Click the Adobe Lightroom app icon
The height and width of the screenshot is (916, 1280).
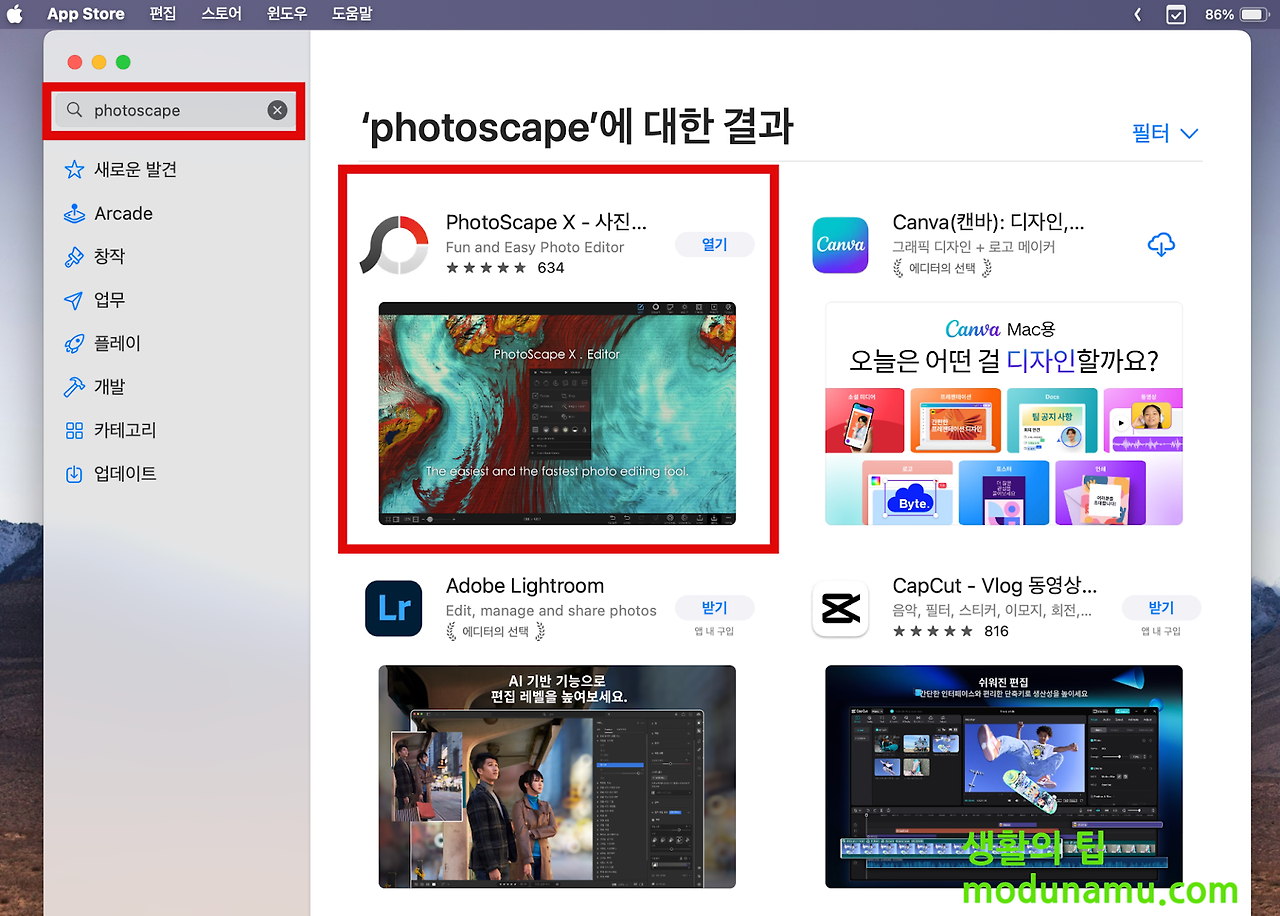pyautogui.click(x=394, y=608)
